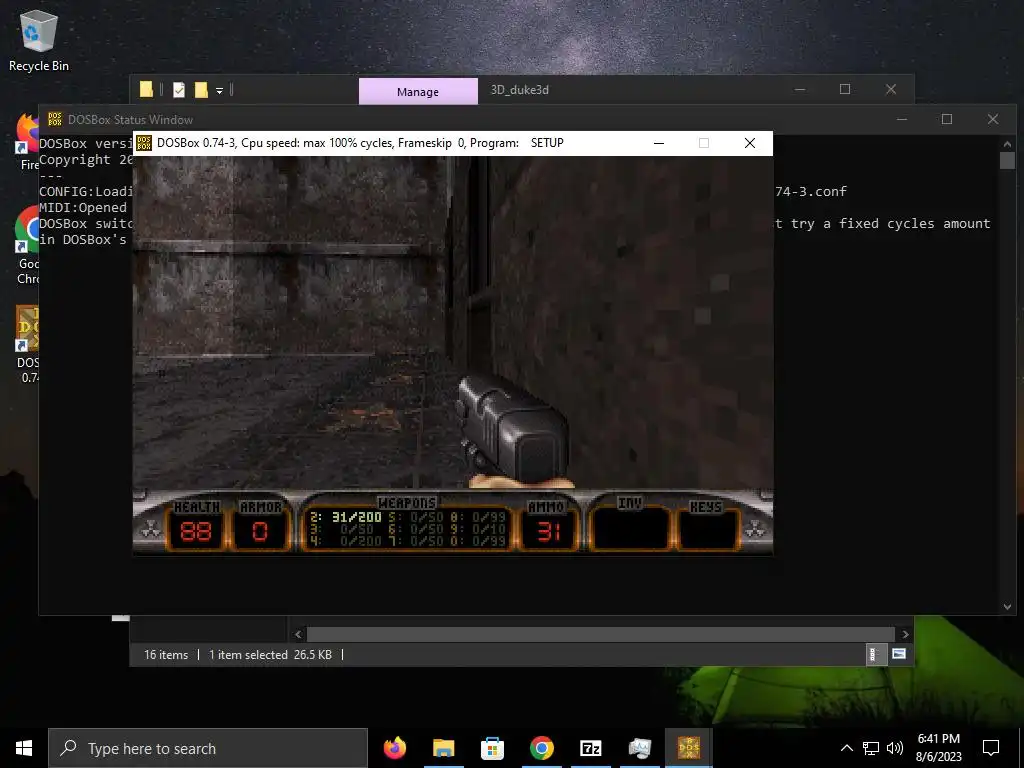Click the Explorer horizontal scrollbar right arrow

(x=905, y=634)
